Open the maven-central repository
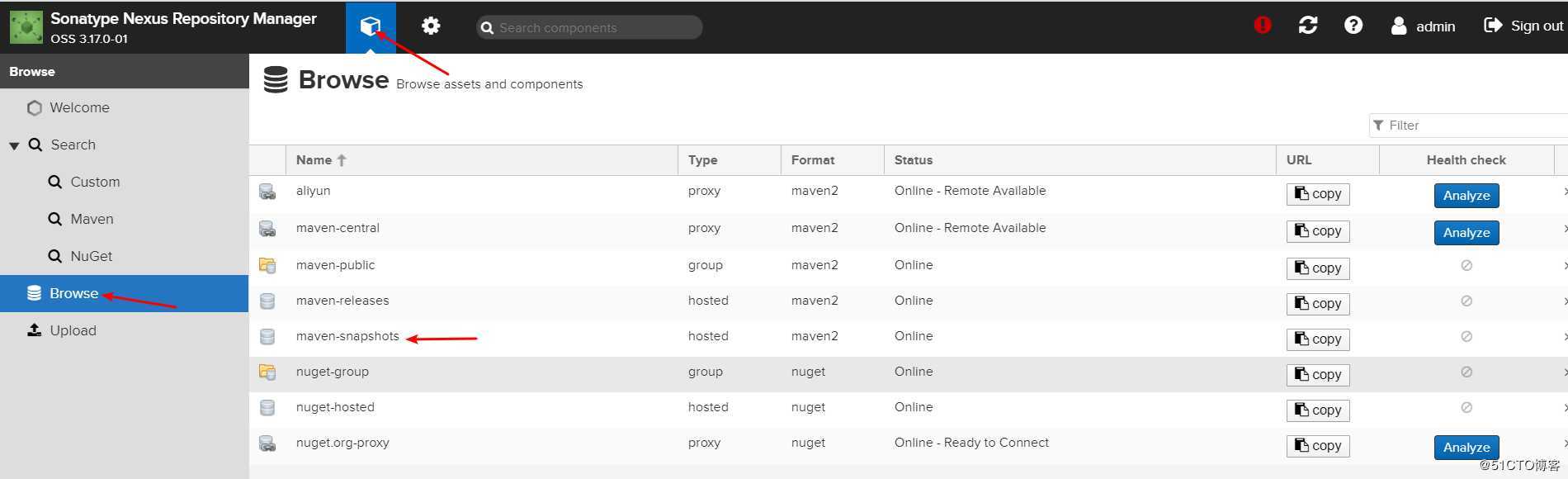The image size is (1568, 479). pos(908,231)
